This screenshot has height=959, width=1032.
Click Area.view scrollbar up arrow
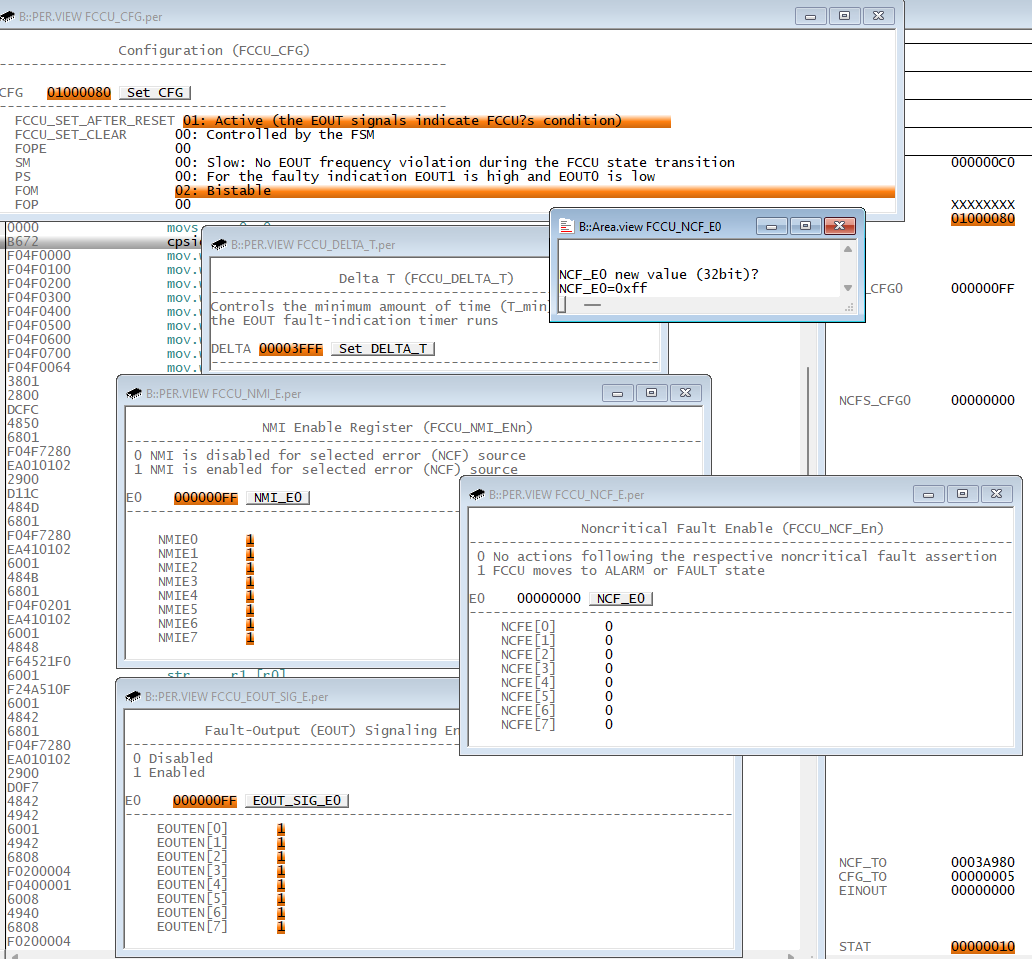click(x=848, y=249)
